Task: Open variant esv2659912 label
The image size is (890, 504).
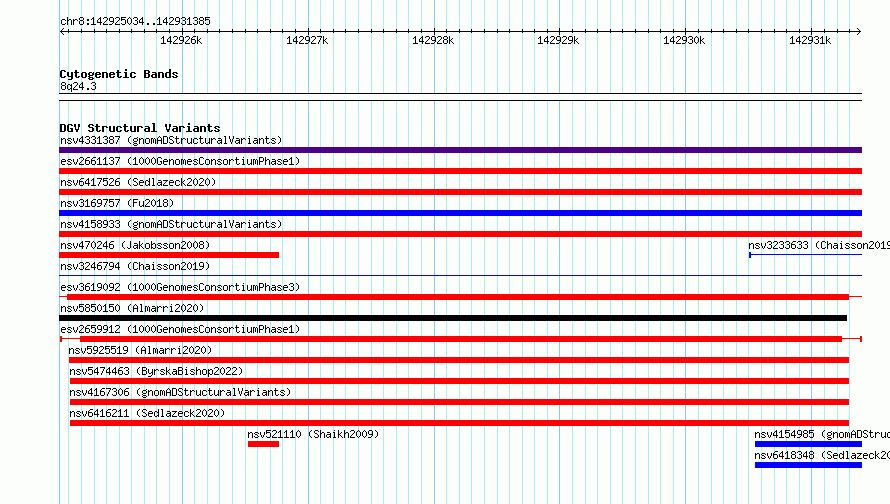Action: click(180, 329)
